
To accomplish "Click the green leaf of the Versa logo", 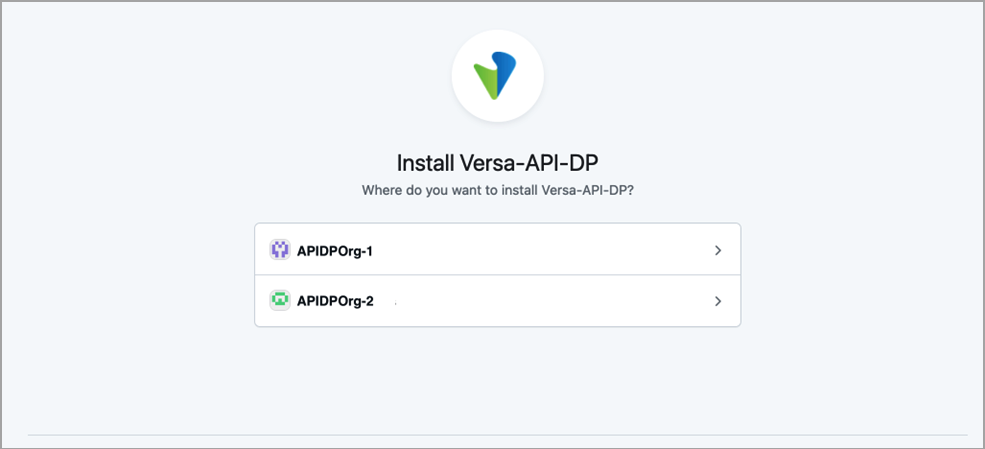I will click(487, 80).
